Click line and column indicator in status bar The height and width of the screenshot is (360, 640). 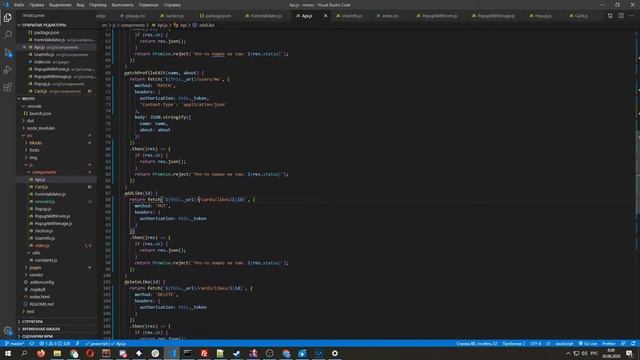(477, 344)
